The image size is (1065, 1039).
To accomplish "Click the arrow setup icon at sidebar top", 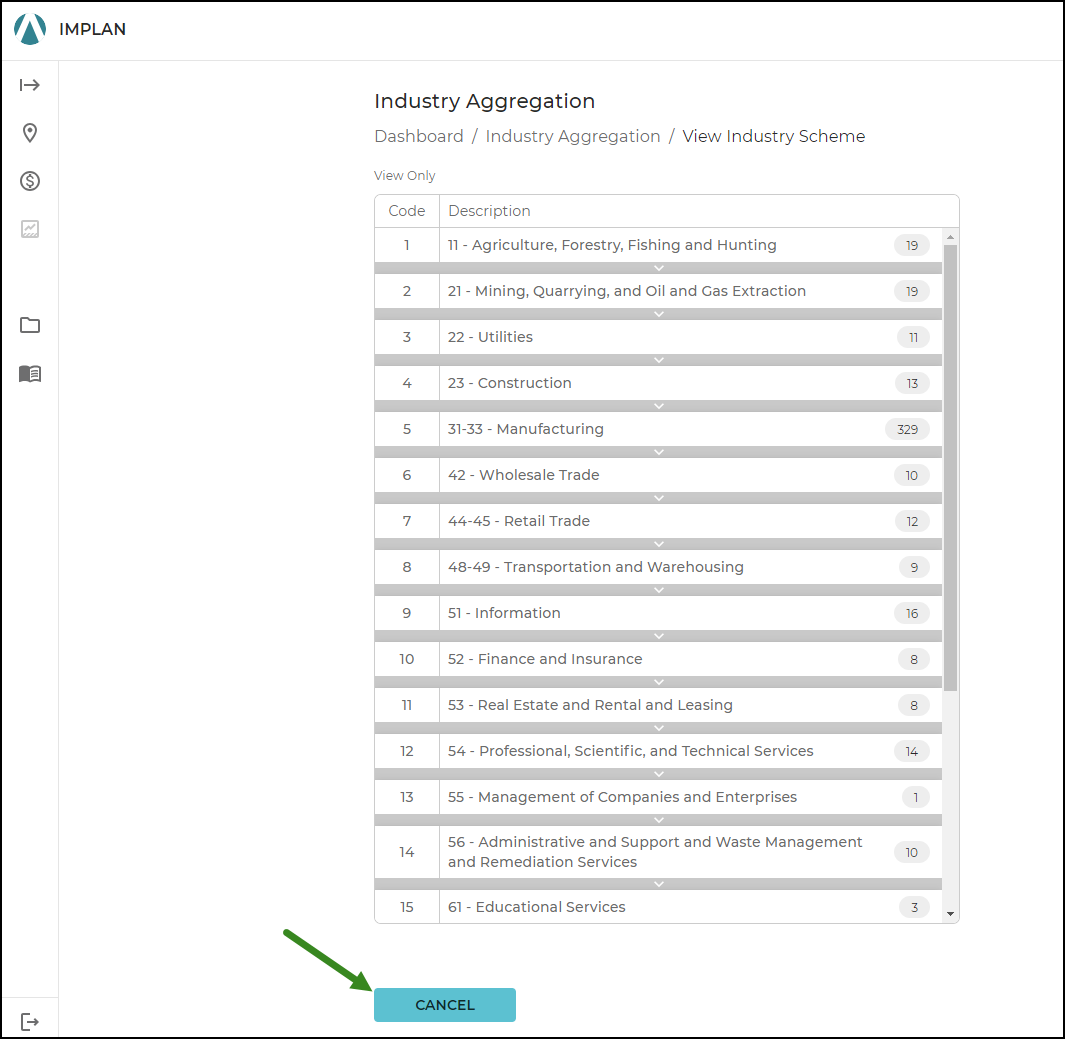I will (x=30, y=85).
